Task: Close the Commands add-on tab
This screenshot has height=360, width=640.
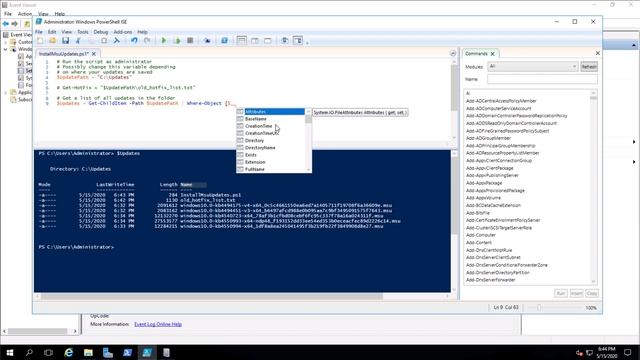Action: coord(493,54)
